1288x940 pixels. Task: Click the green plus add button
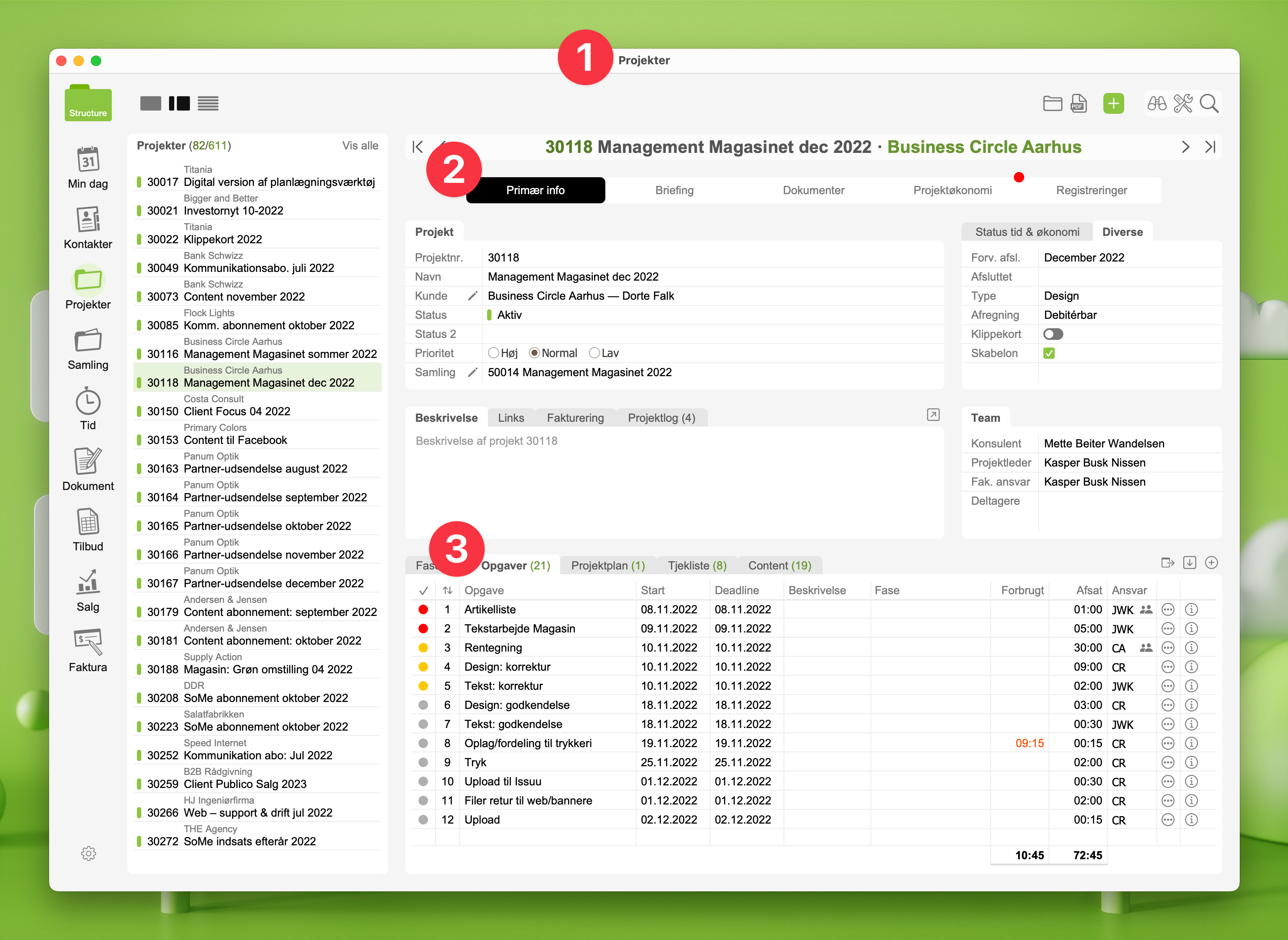tap(1113, 103)
